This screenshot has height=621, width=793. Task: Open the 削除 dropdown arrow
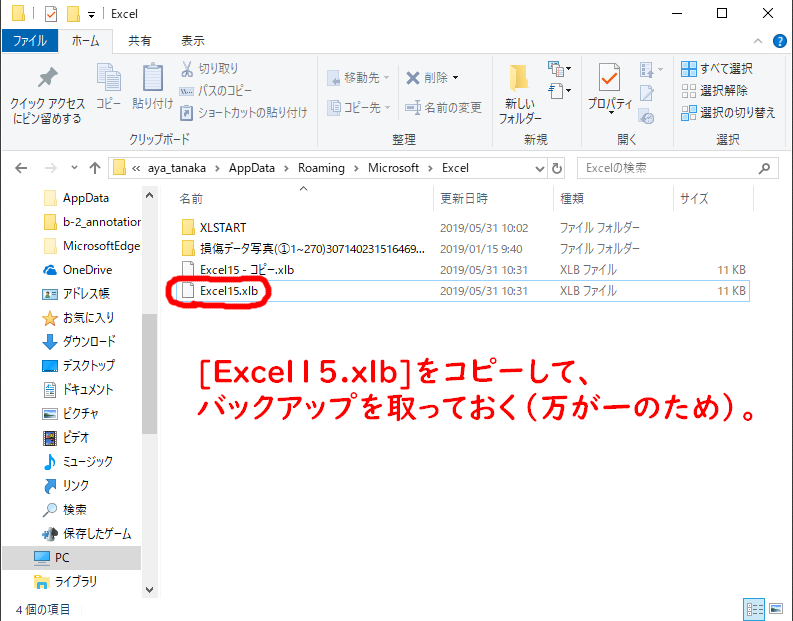tap(455, 77)
